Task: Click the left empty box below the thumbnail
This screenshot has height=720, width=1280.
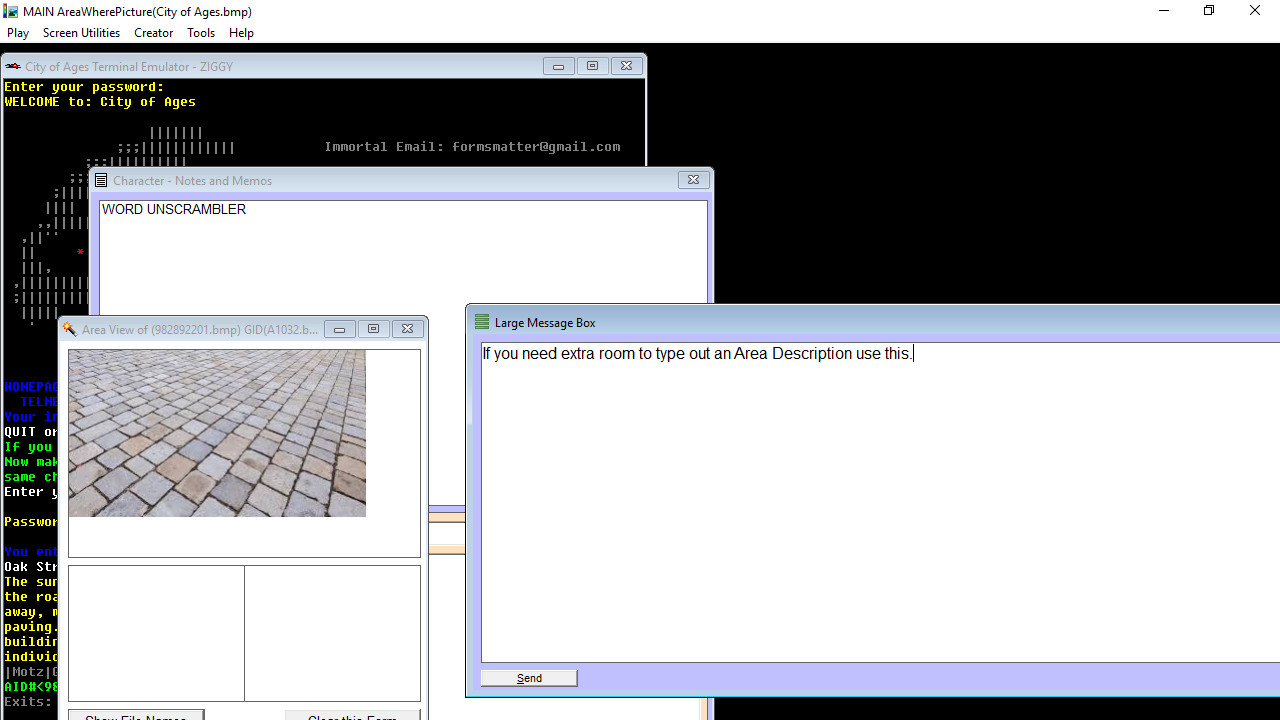Action: click(155, 633)
